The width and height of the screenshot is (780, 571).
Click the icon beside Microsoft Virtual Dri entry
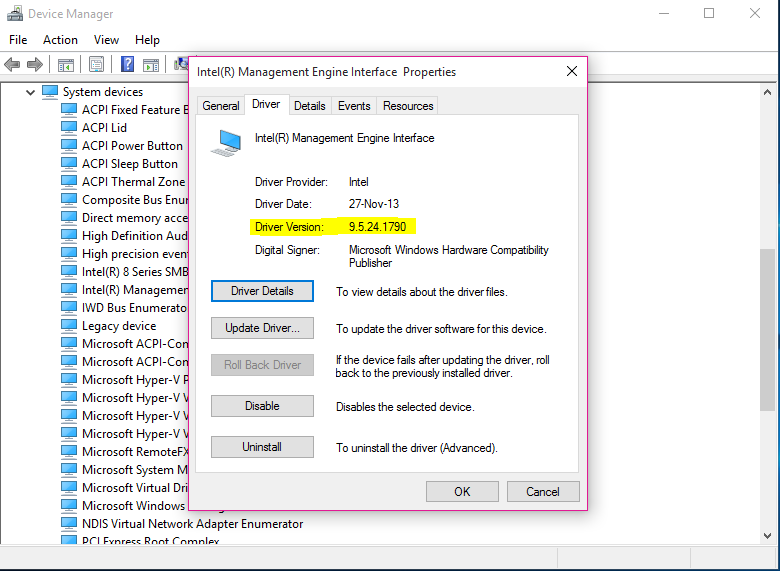(x=69, y=487)
